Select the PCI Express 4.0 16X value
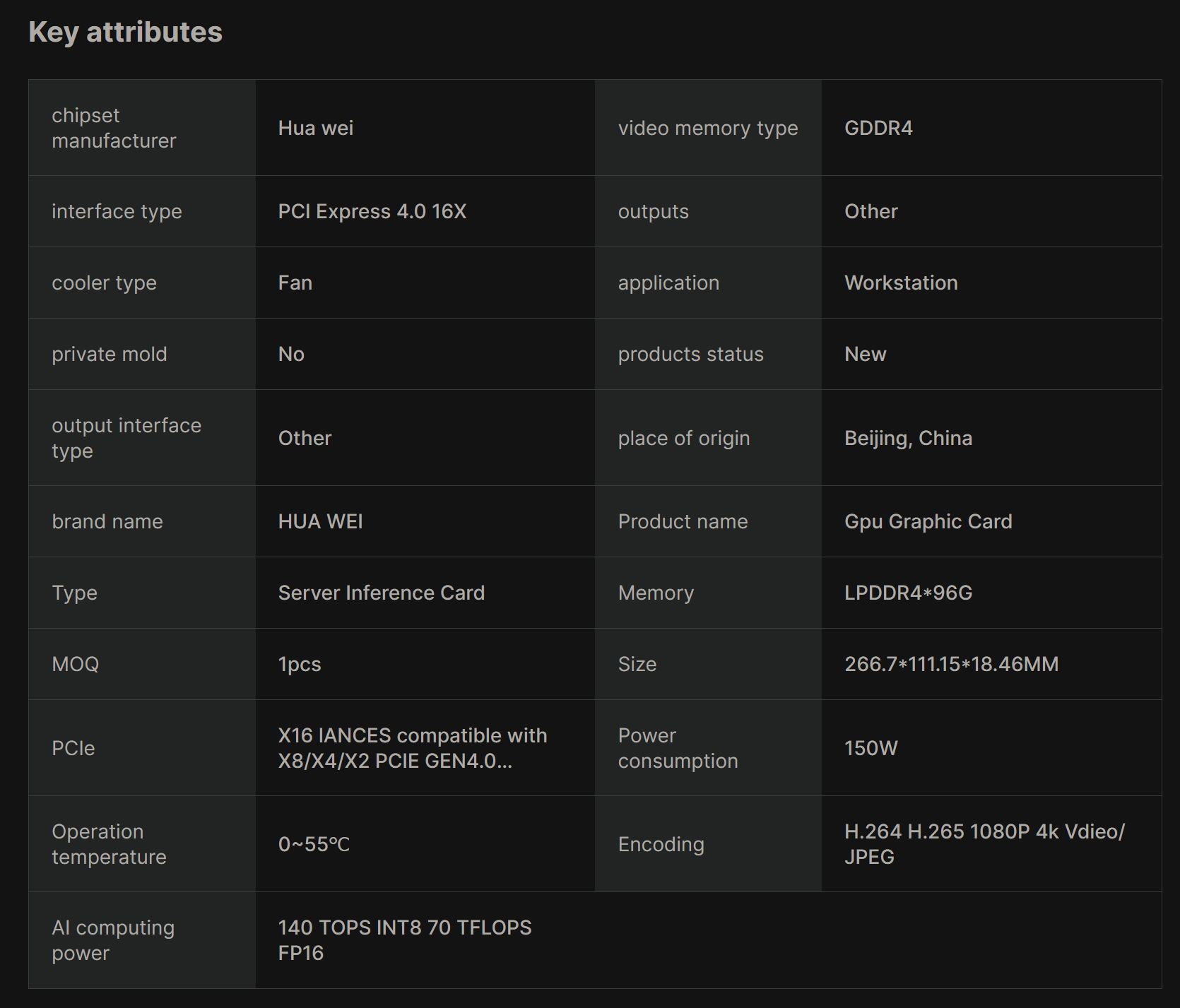1180x1008 pixels. point(372,211)
